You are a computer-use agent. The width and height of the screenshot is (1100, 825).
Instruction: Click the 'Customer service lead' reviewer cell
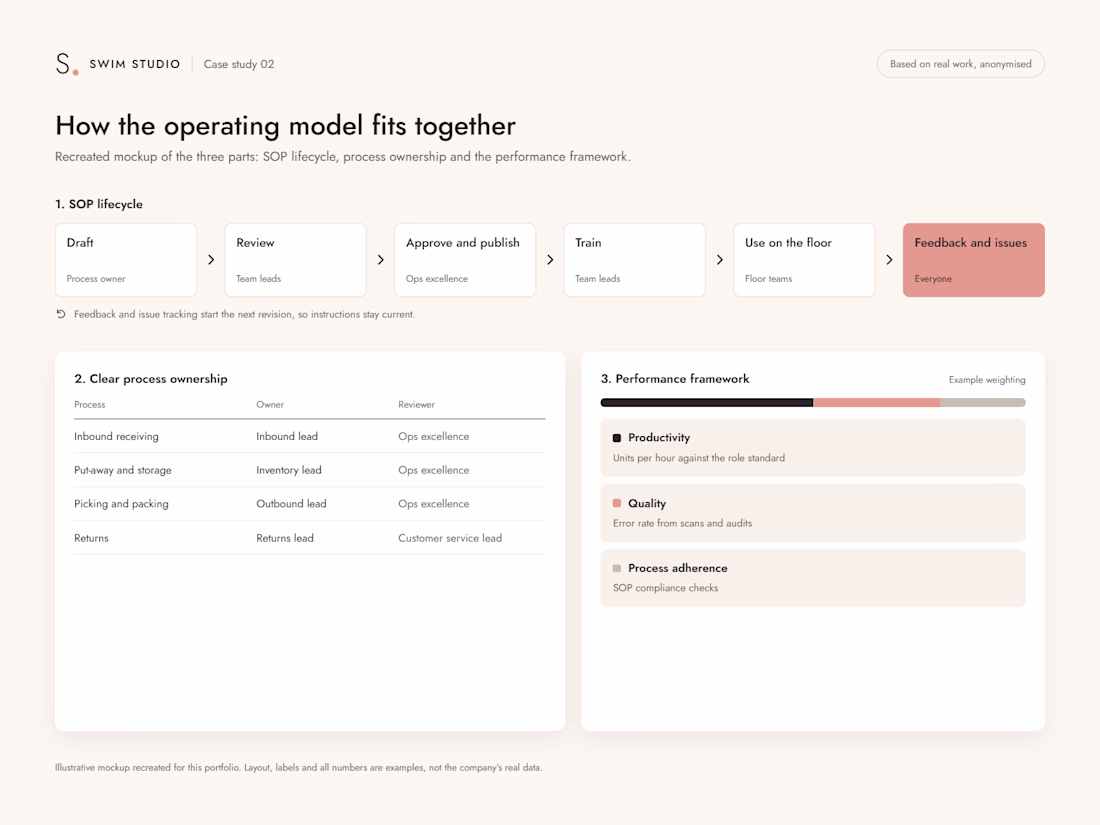tap(450, 538)
